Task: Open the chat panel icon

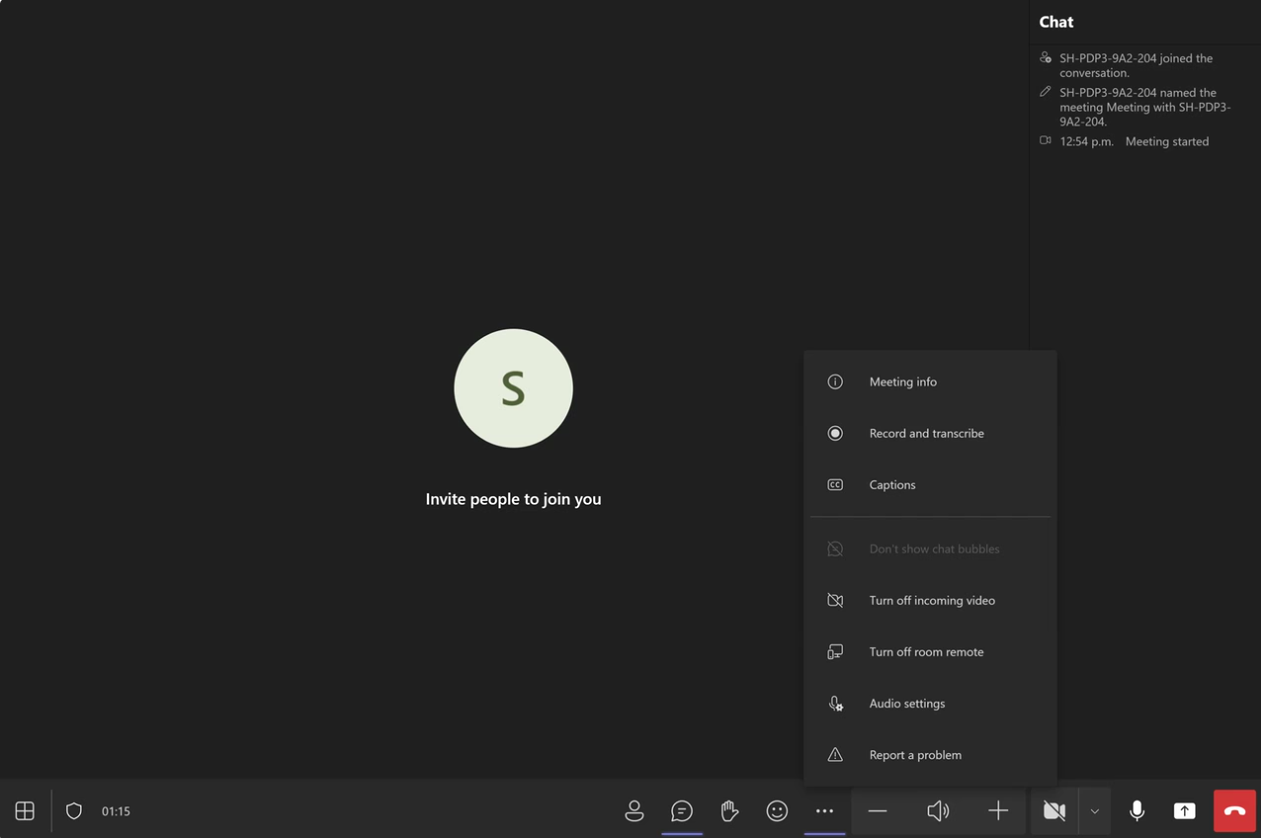Action: pyautogui.click(x=682, y=811)
